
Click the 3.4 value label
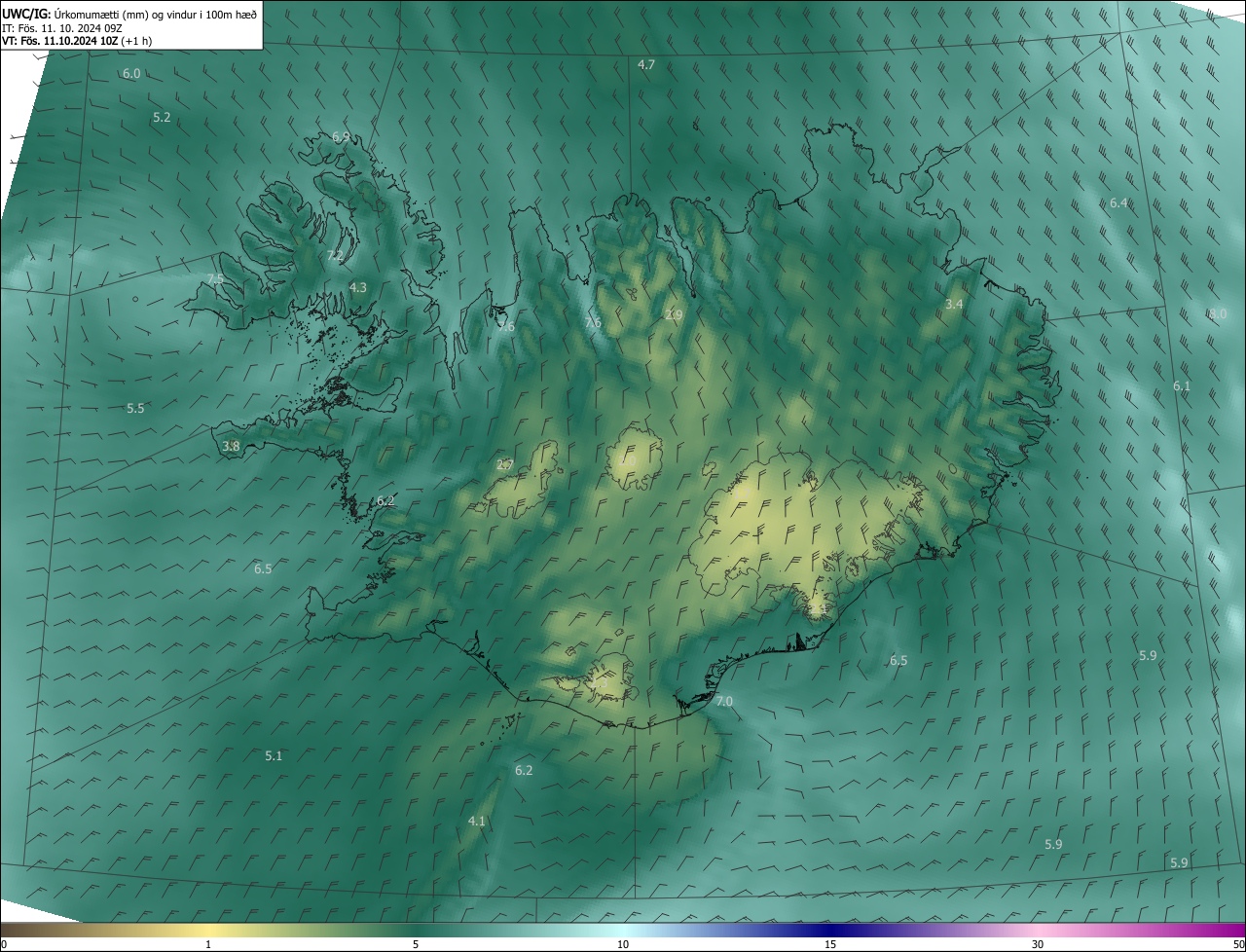[x=954, y=305]
